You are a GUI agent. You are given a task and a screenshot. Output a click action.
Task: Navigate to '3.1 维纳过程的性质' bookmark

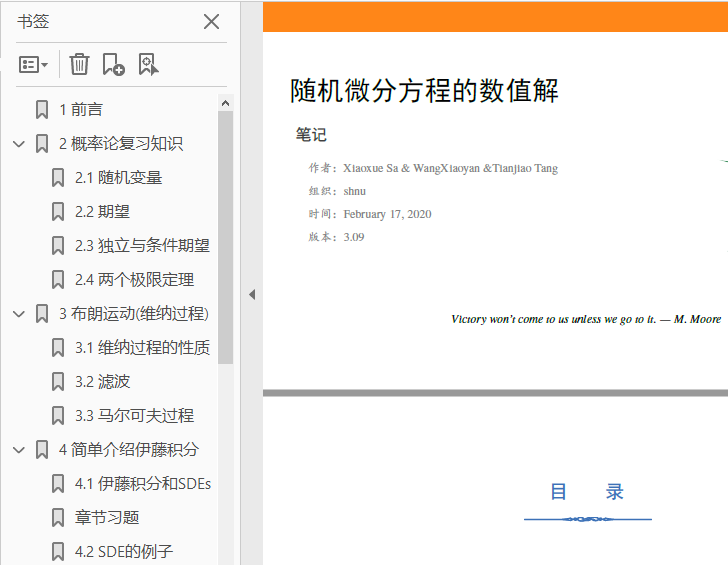click(x=142, y=348)
